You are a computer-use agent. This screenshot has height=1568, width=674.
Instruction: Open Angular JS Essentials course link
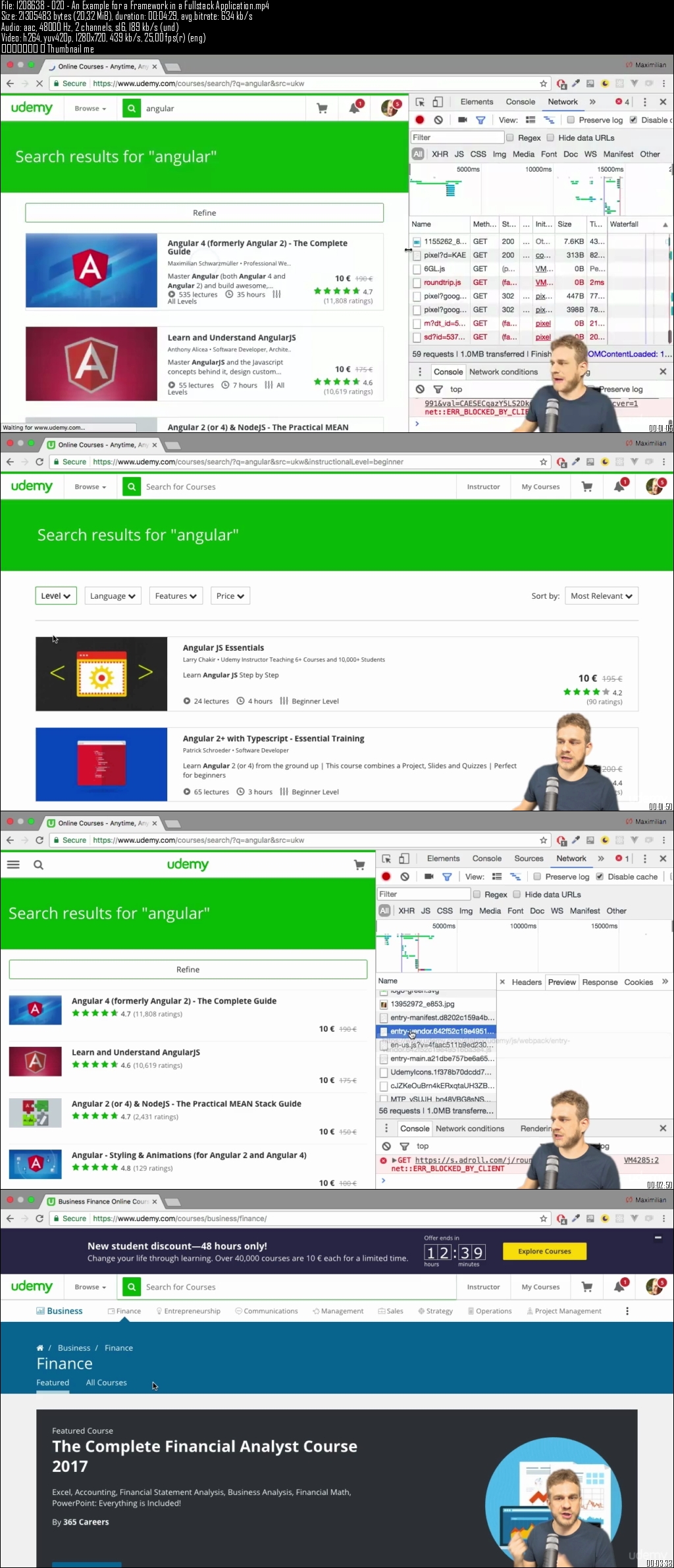pyautogui.click(x=223, y=648)
